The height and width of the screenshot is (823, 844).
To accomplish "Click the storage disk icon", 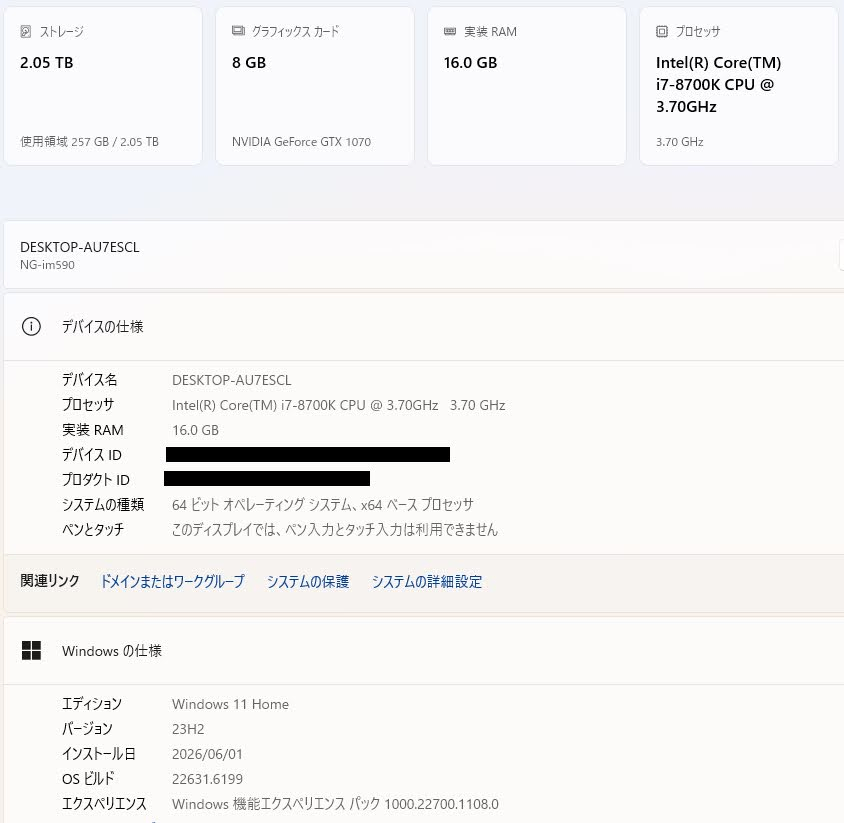I will pos(25,32).
